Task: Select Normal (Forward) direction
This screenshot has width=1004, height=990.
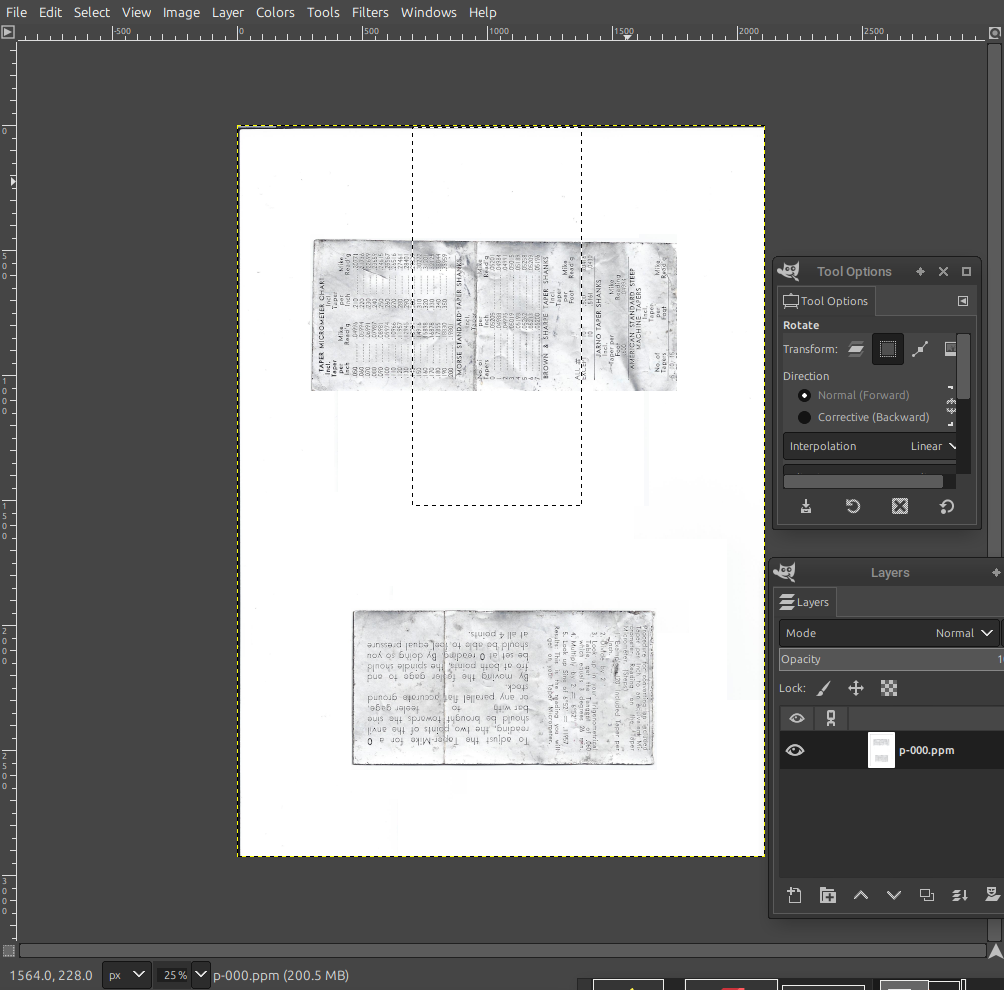Action: [x=805, y=395]
